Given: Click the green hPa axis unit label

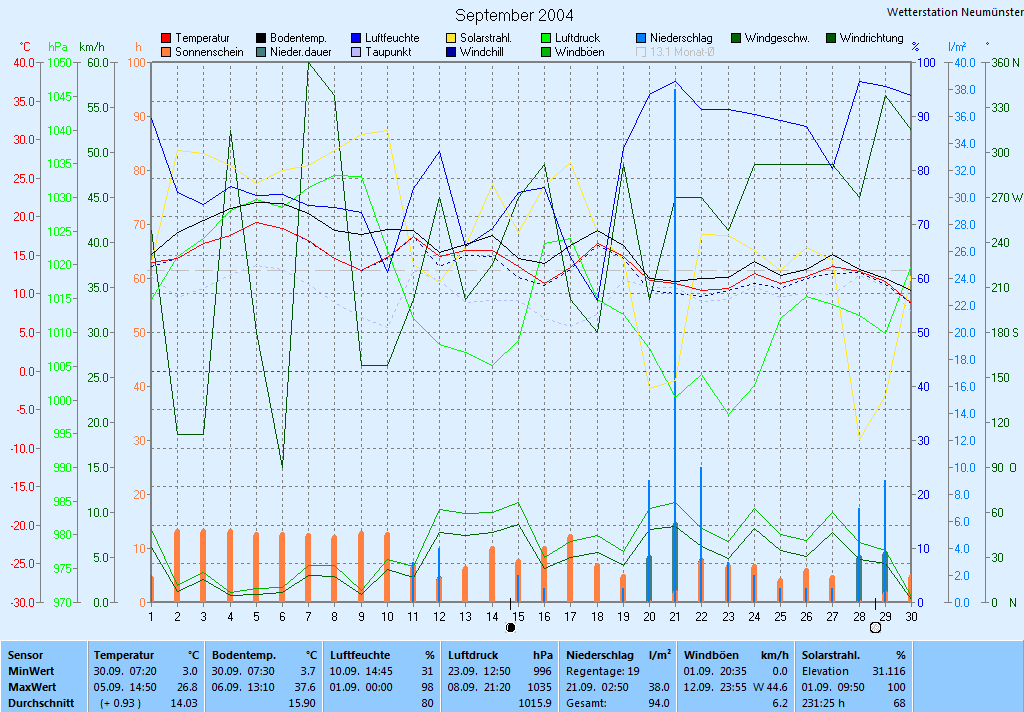Looking at the screenshot, I should (x=58, y=47).
